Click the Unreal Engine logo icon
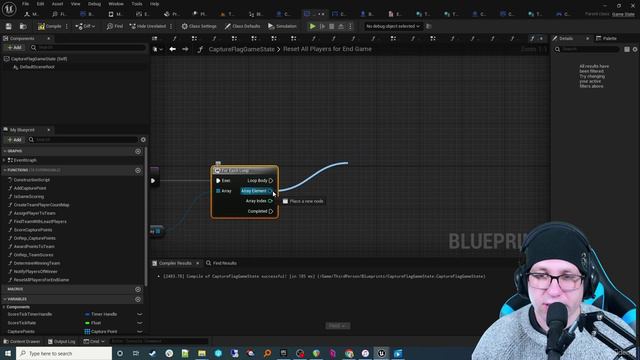The height and width of the screenshot is (360, 640). (9, 8)
